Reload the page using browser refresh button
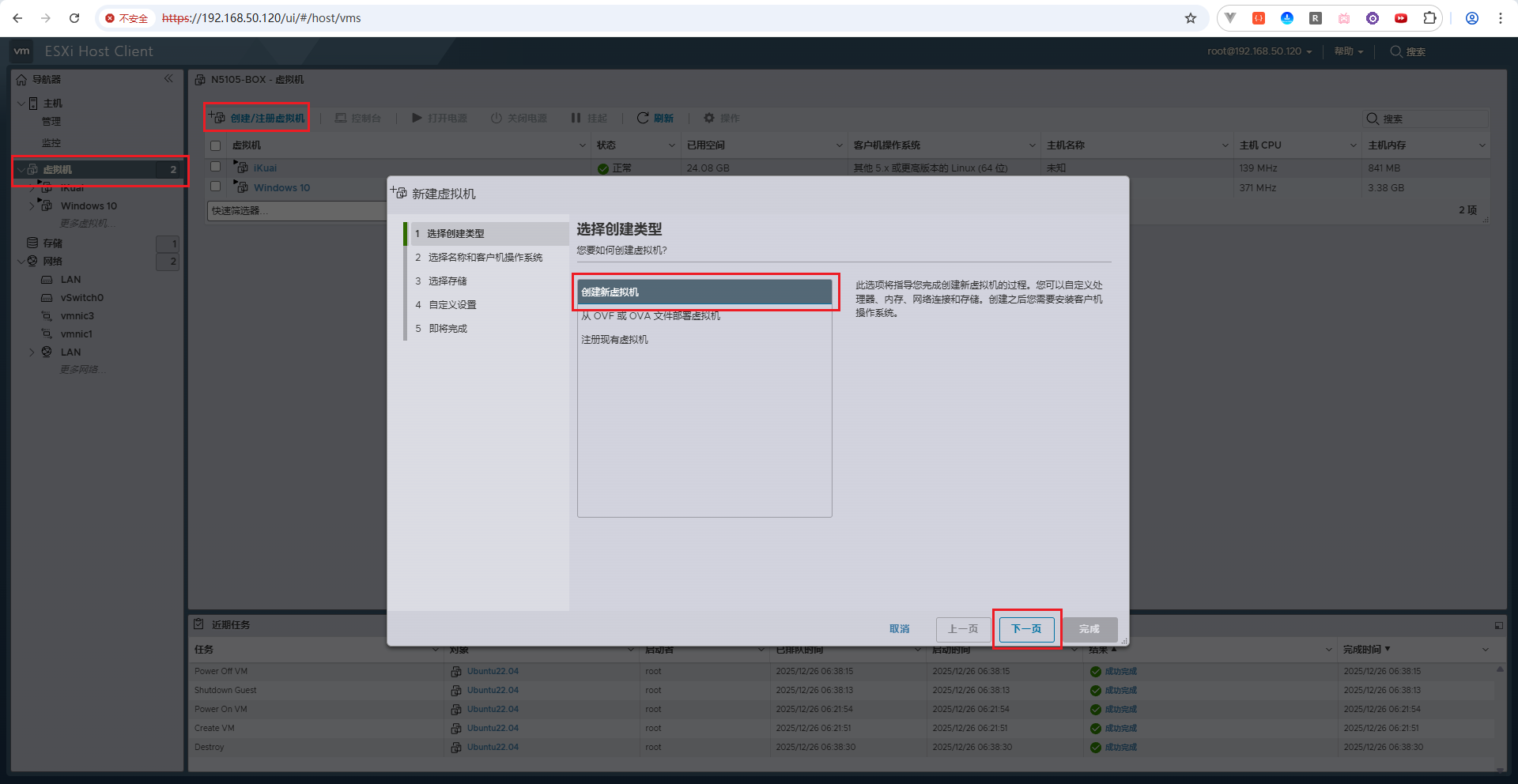1518x784 pixels. (x=74, y=18)
